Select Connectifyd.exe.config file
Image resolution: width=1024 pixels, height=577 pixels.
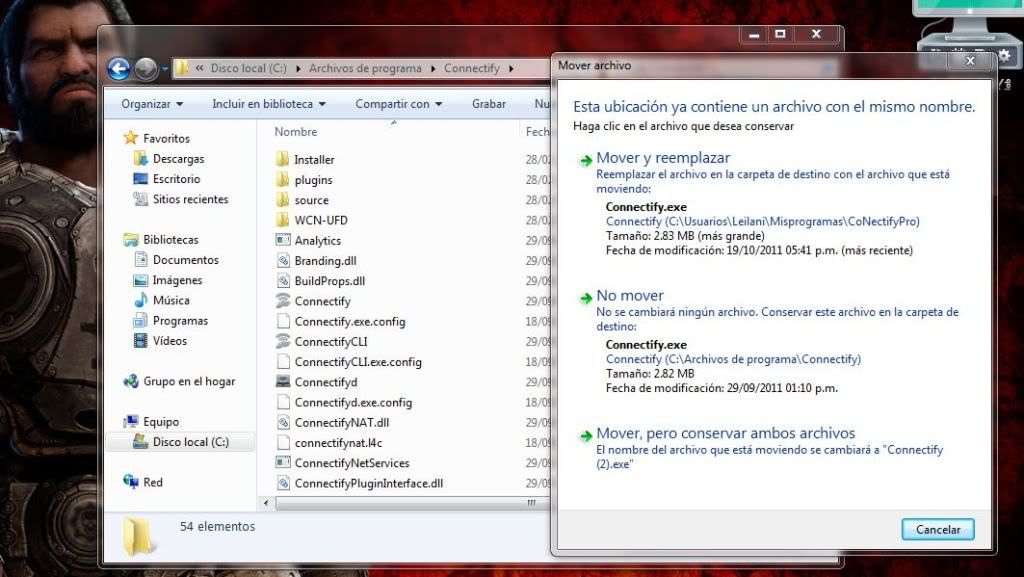(353, 402)
